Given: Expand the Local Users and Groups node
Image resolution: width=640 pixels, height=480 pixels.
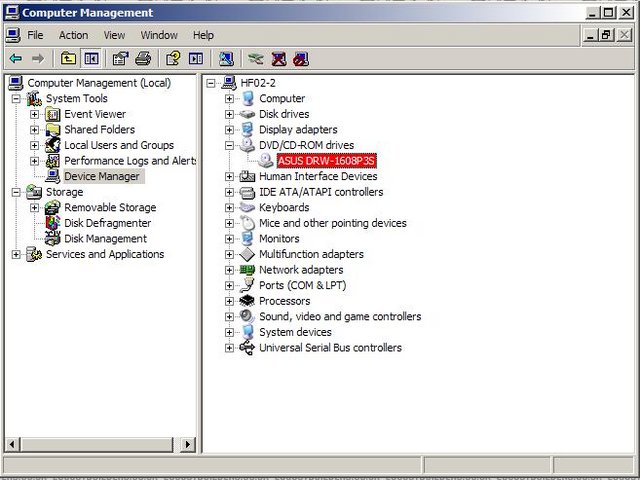Looking at the screenshot, I should (34, 145).
